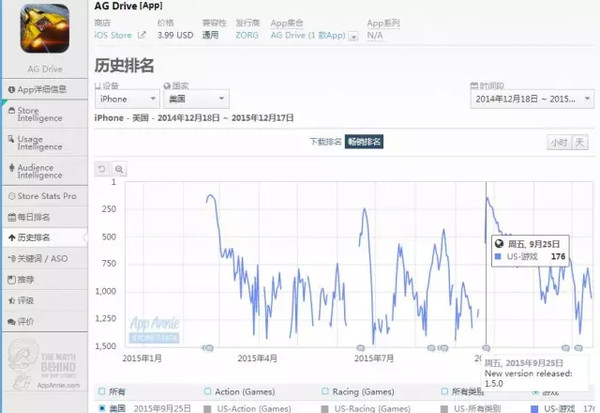
Task: Open the 美国 country dropdown
Action: click(x=197, y=99)
